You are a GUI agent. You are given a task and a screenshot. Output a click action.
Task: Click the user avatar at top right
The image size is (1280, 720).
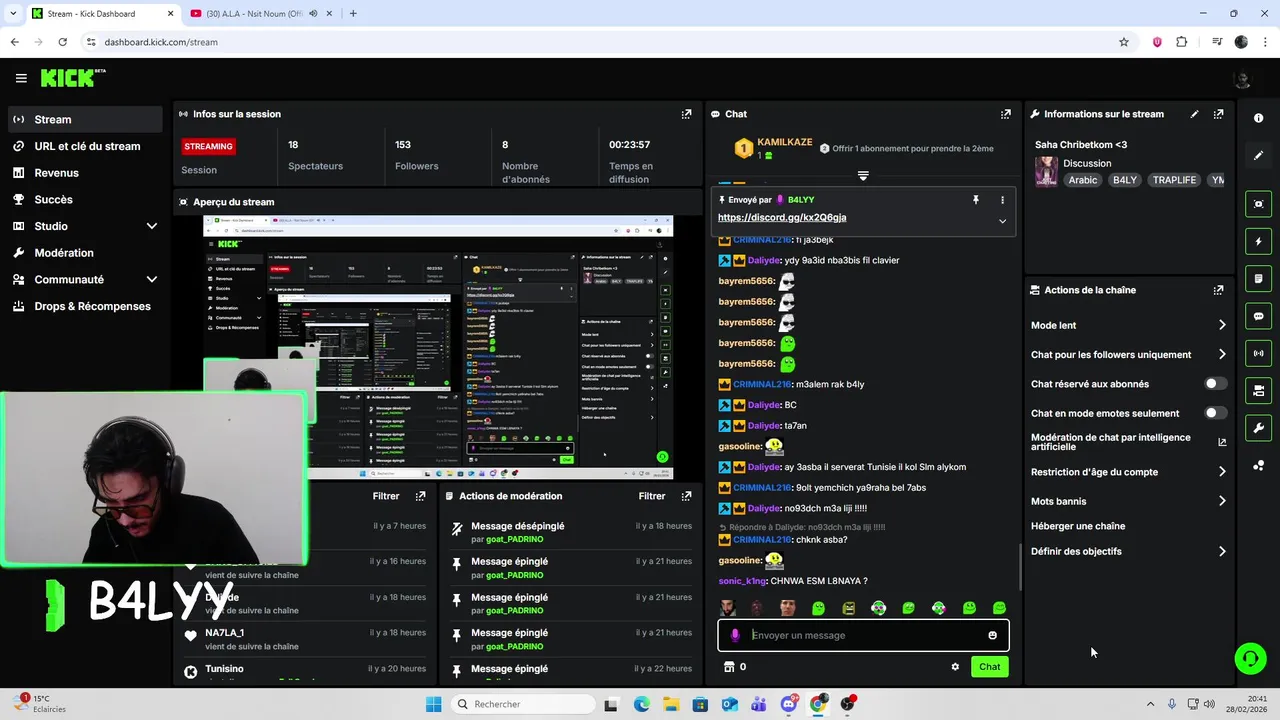point(1242,79)
